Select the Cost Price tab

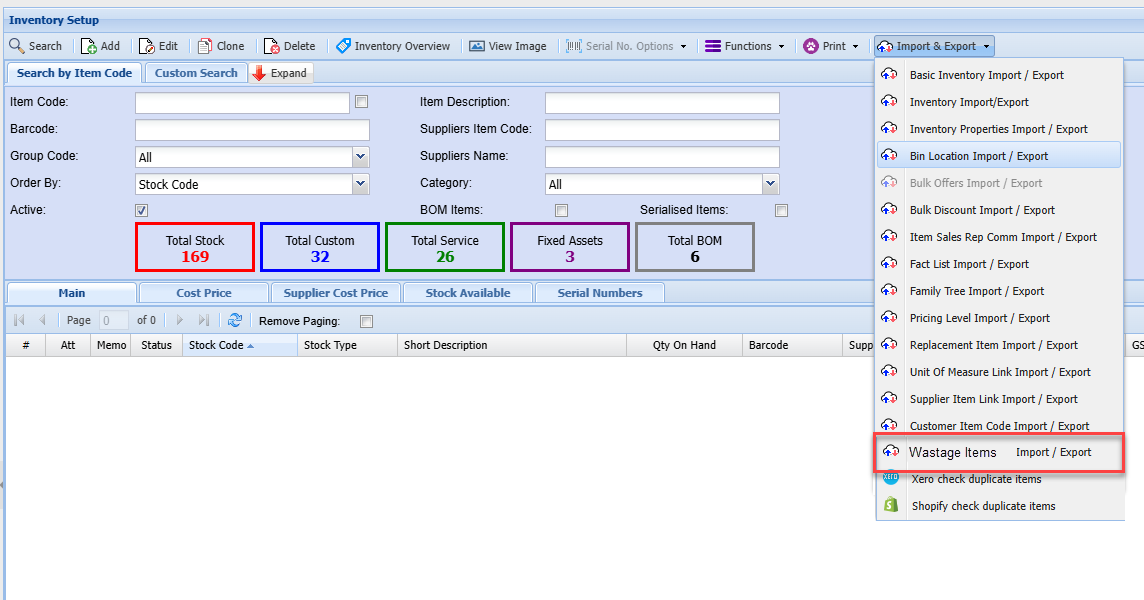(204, 293)
